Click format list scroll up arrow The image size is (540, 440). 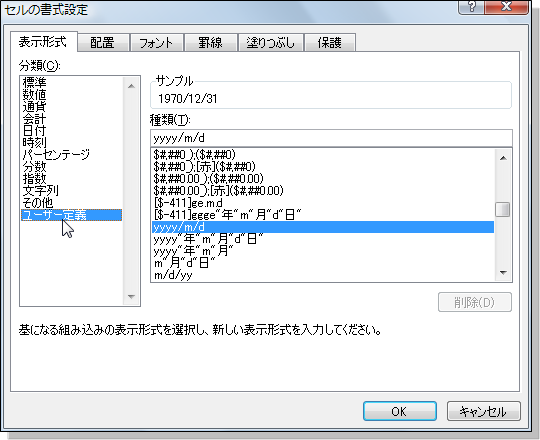coord(503,158)
